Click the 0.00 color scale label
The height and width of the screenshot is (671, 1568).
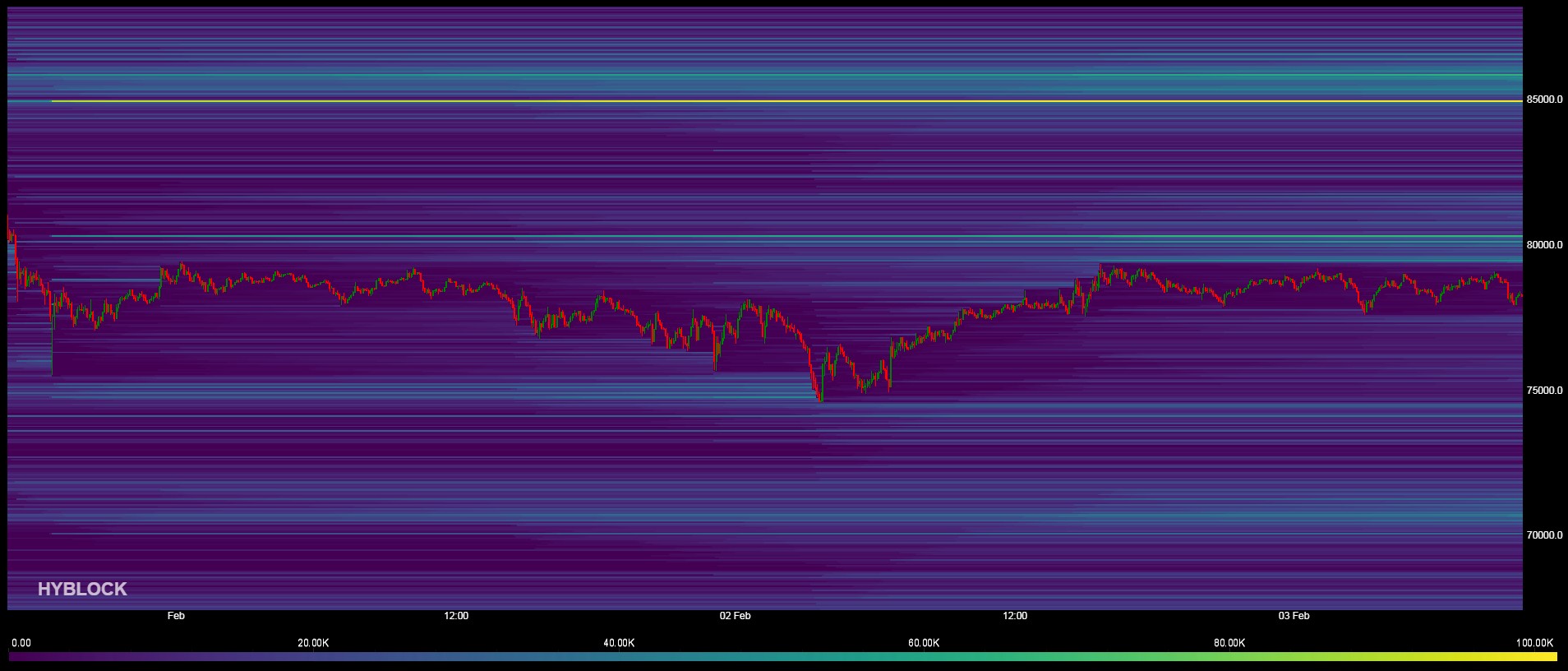click(21, 643)
